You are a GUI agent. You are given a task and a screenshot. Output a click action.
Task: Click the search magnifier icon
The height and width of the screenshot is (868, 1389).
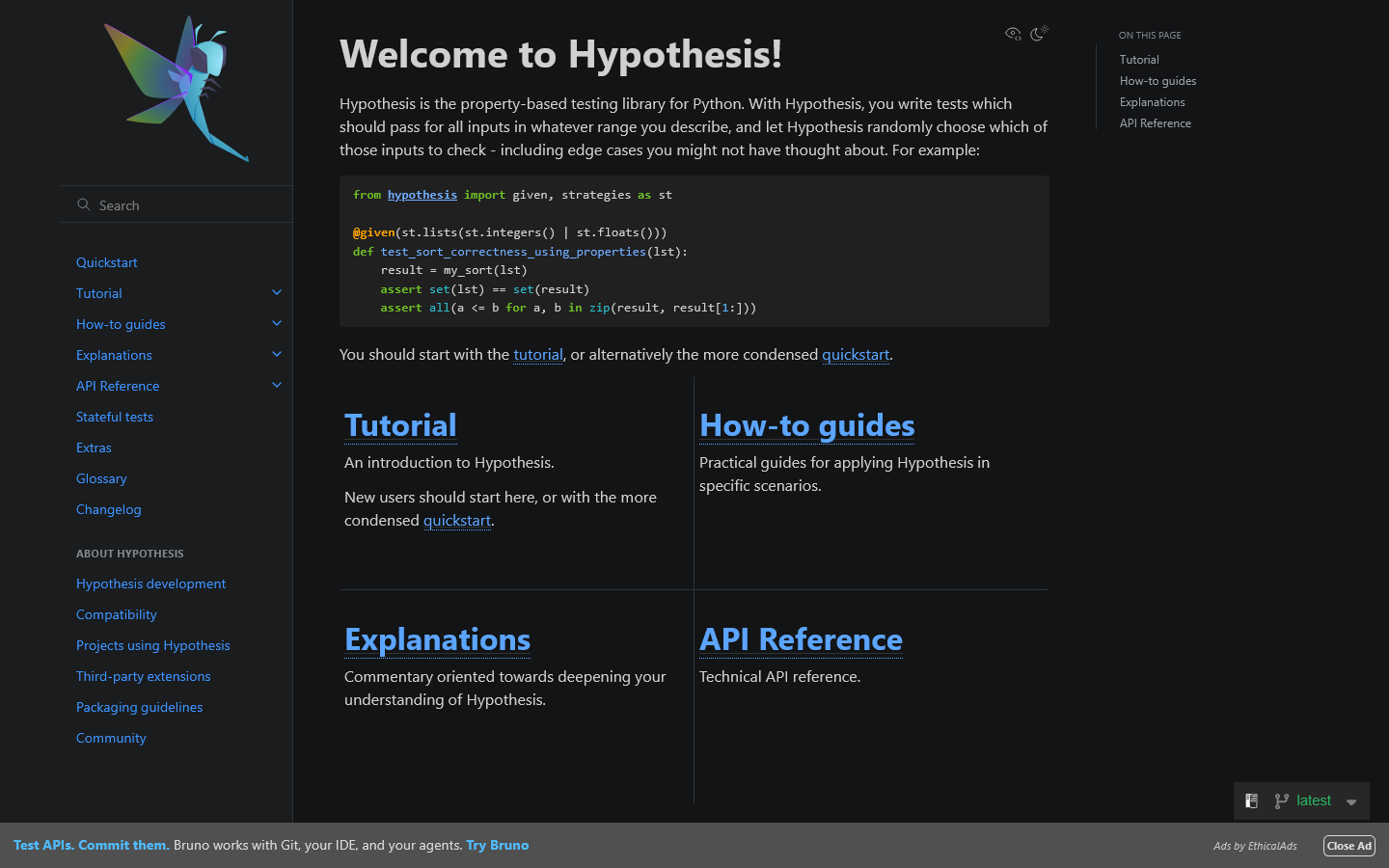pos(84,204)
